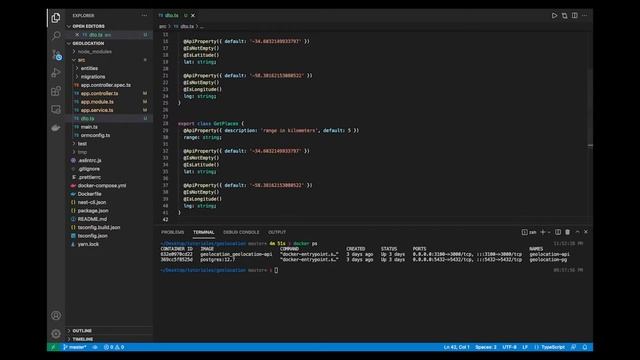Switch to the Output panel tab
This screenshot has height=360, width=640.
click(x=277, y=232)
